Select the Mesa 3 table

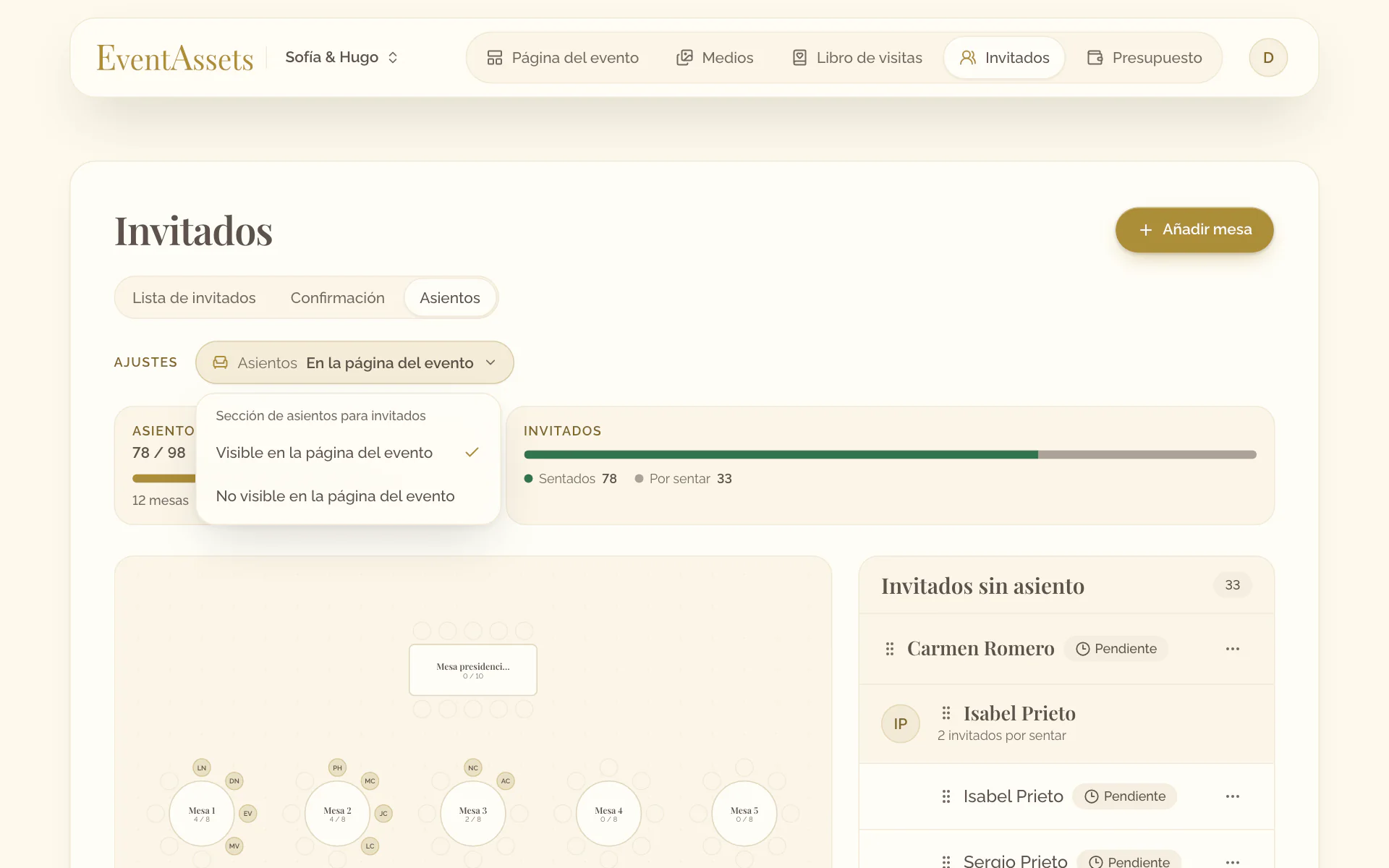pyautogui.click(x=473, y=814)
